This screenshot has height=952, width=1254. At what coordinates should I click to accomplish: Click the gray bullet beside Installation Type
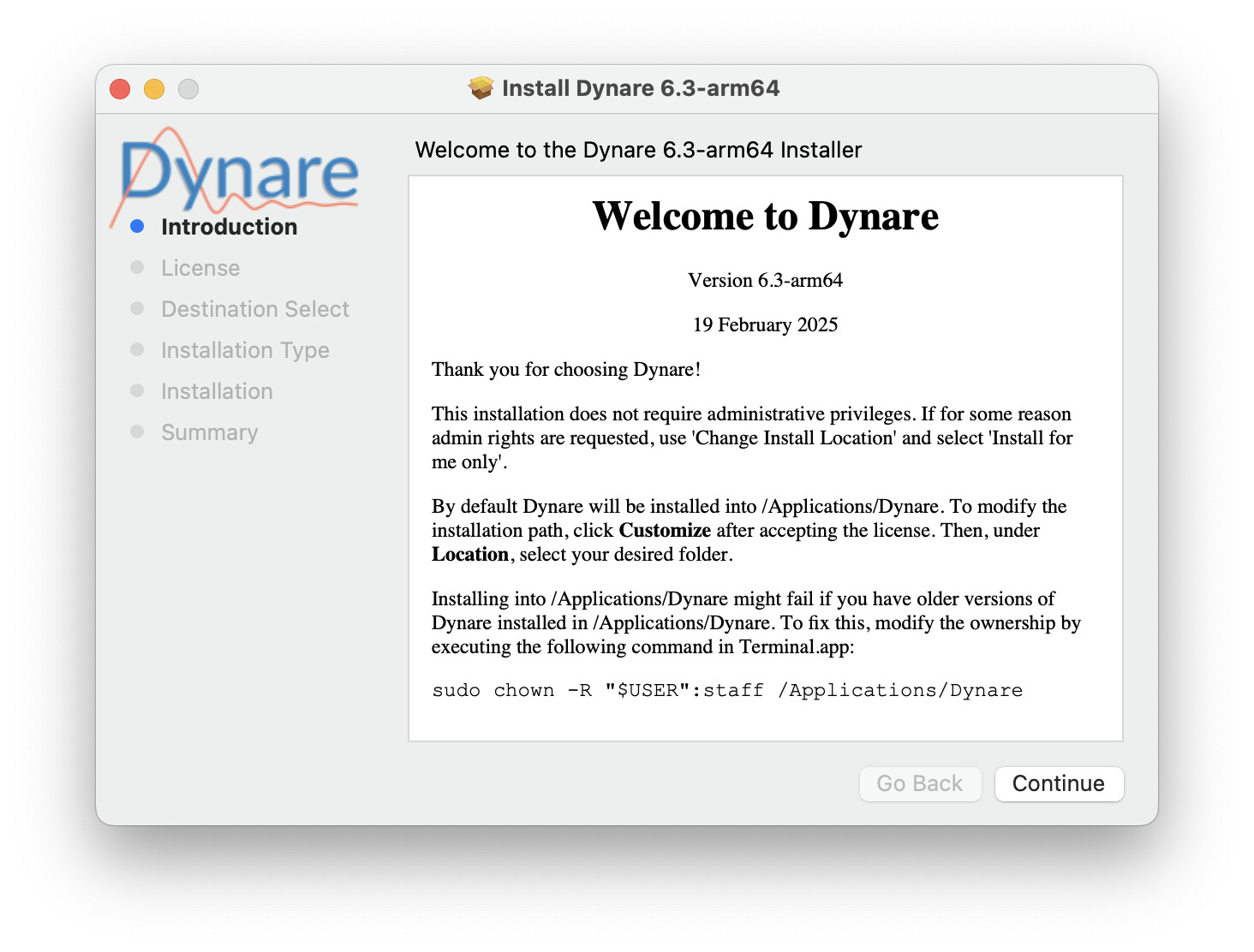coord(137,349)
